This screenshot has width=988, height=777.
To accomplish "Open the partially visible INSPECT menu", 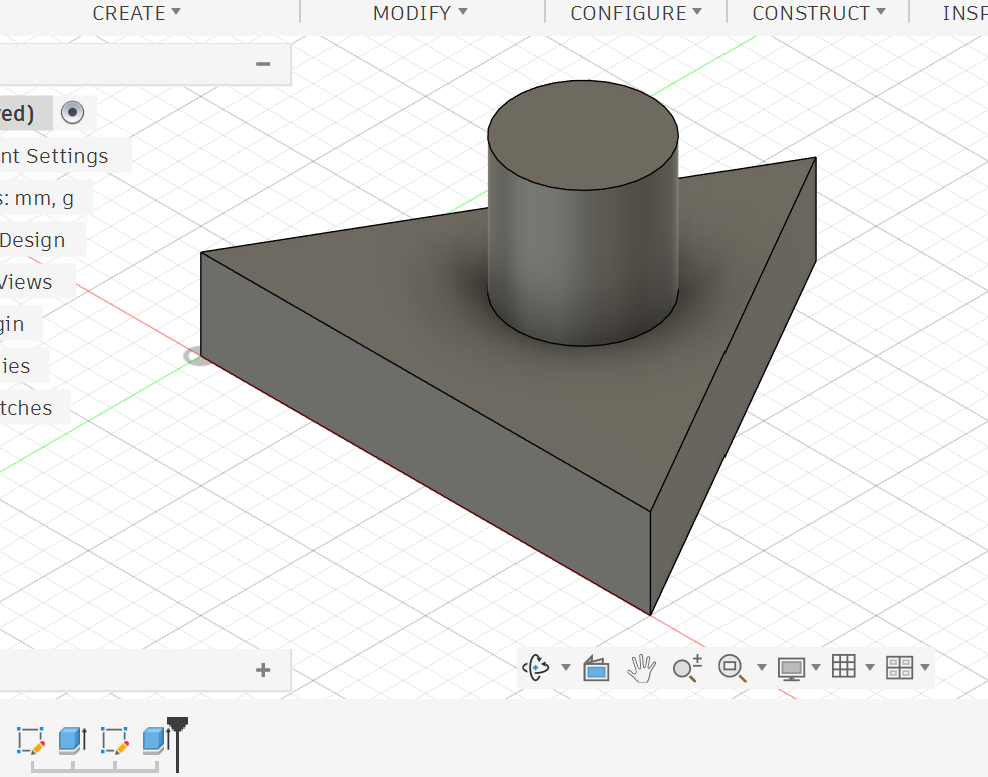I will pyautogui.click(x=965, y=13).
